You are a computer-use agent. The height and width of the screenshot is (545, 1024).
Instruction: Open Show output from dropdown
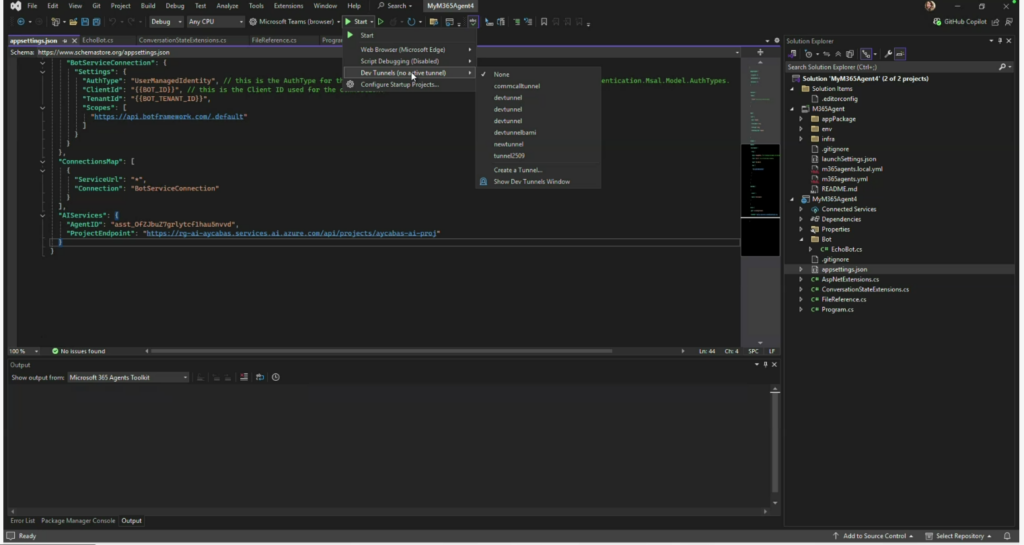pos(128,377)
